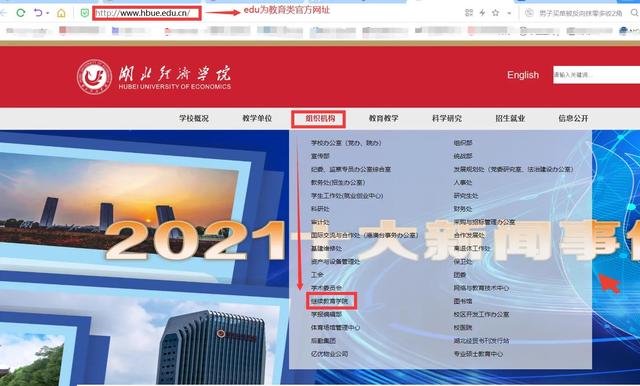Image resolution: width=640 pixels, height=386 pixels.
Task: Expand the dropdown arrow next to the star
Action: click(x=509, y=13)
